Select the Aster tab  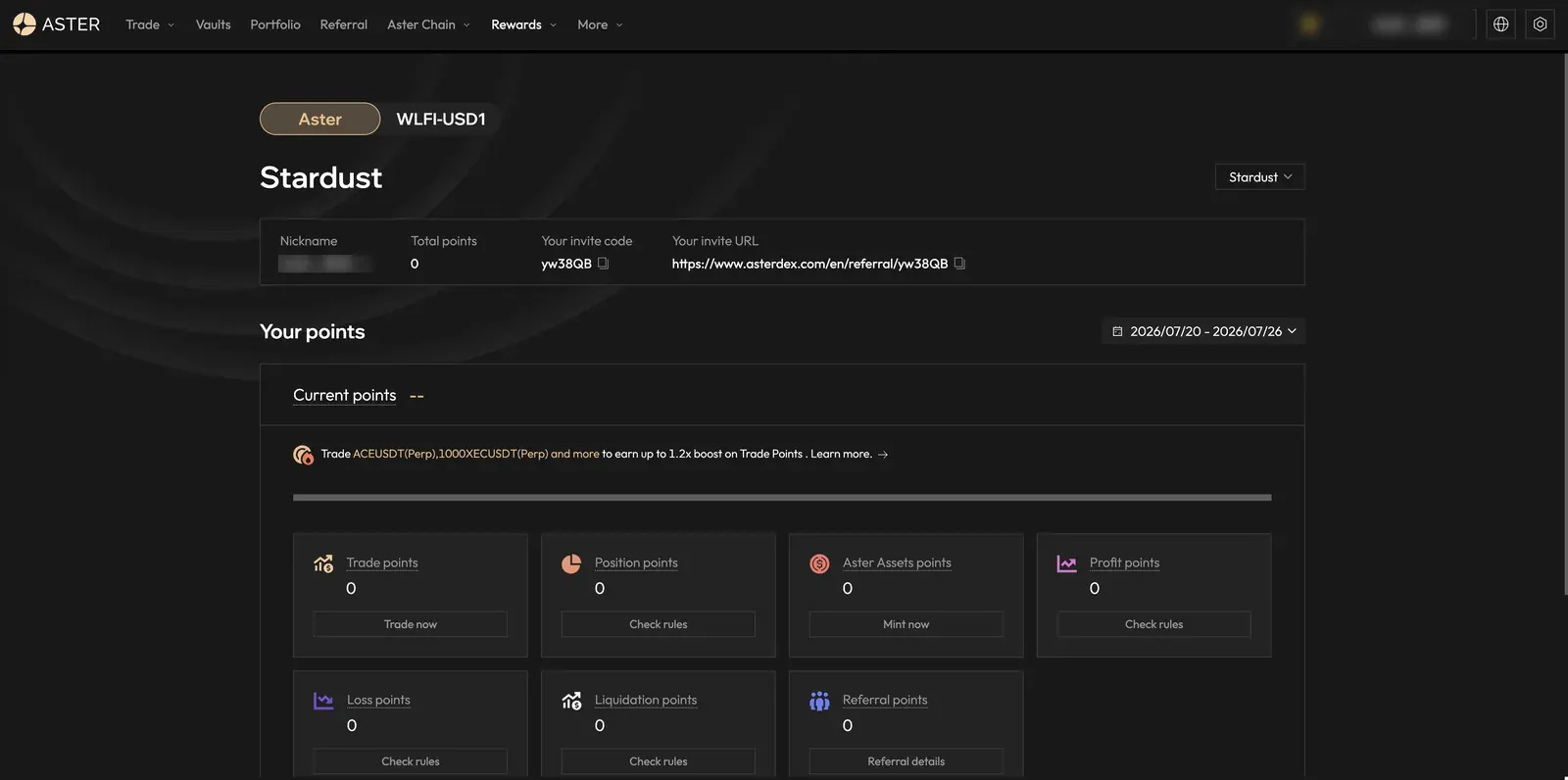pos(319,119)
